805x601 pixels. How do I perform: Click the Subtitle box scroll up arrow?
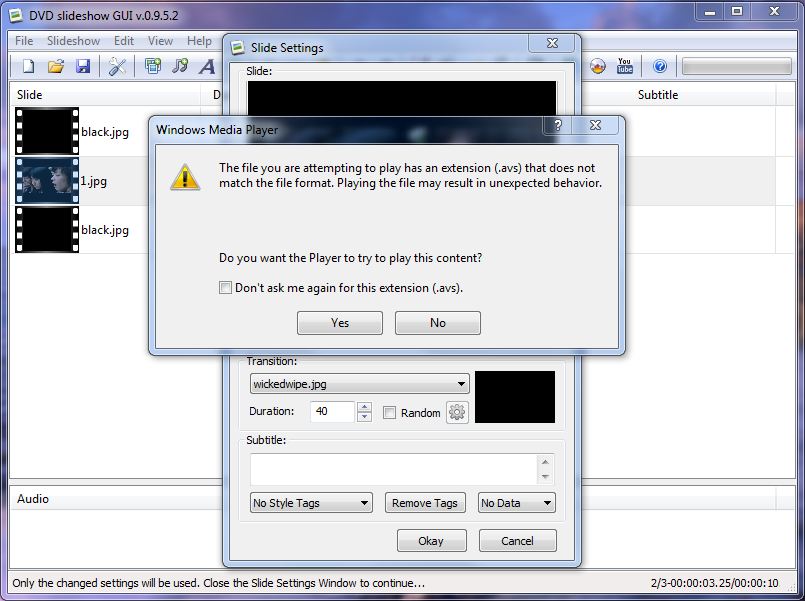[545, 462]
